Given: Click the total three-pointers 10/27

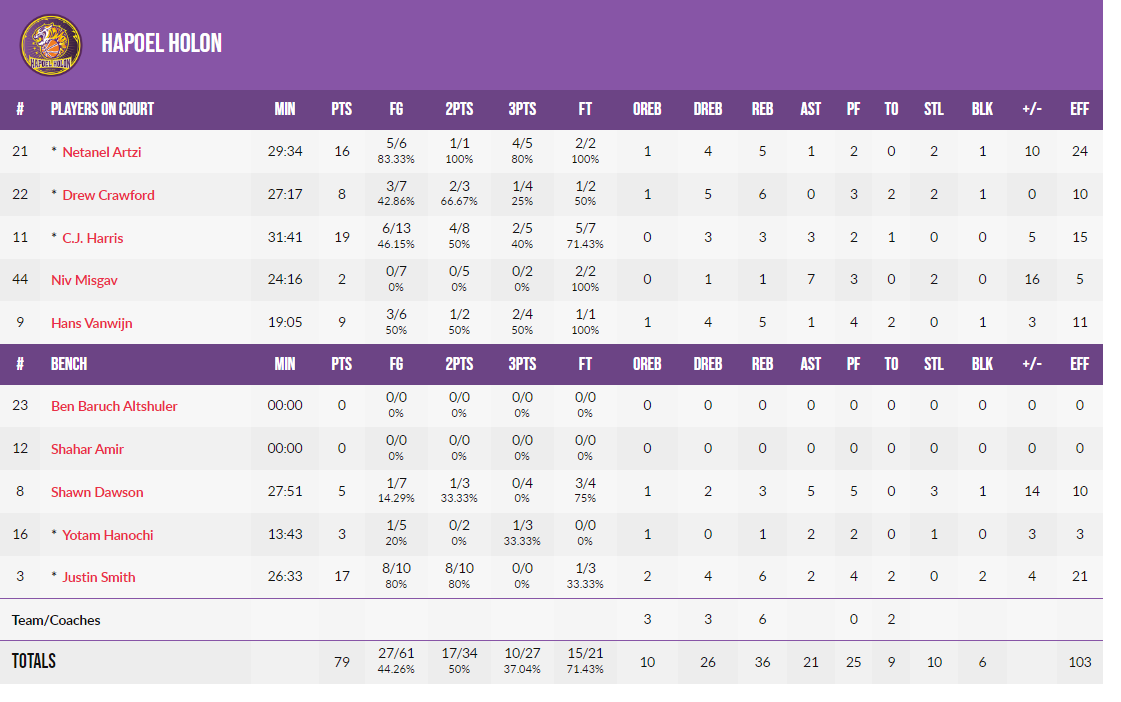Looking at the screenshot, I should pos(522,653).
